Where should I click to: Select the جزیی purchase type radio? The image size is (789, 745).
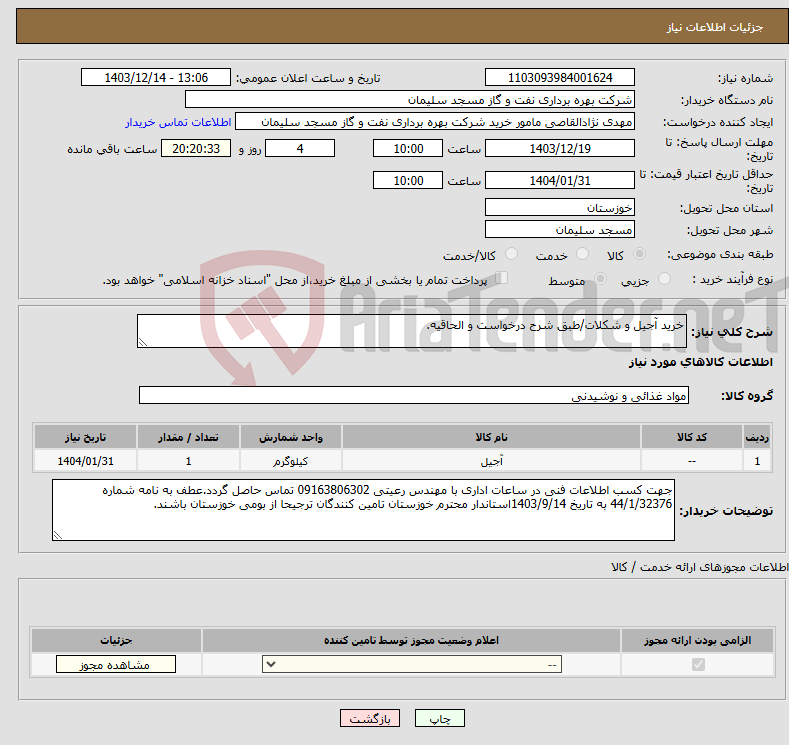tap(664, 279)
